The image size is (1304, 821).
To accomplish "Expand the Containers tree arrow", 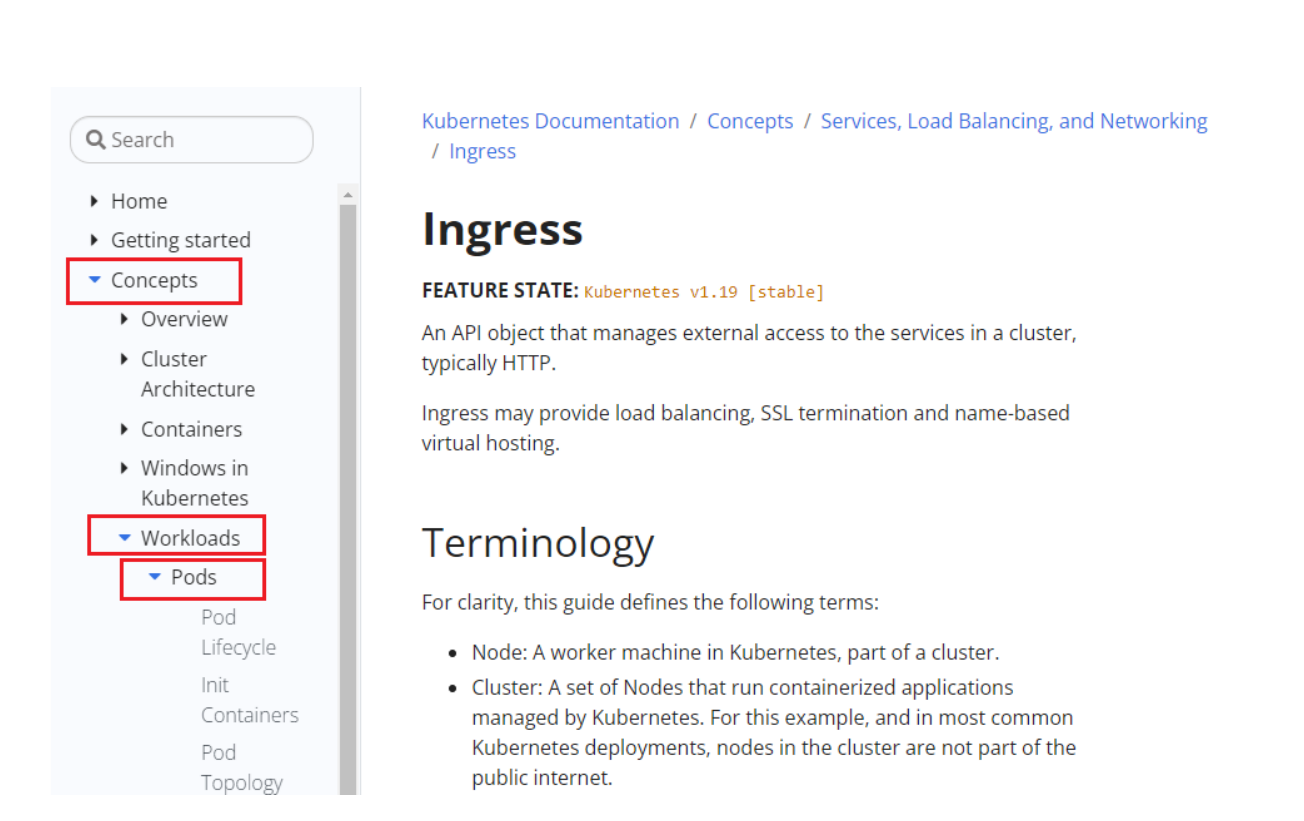I will pos(124,429).
